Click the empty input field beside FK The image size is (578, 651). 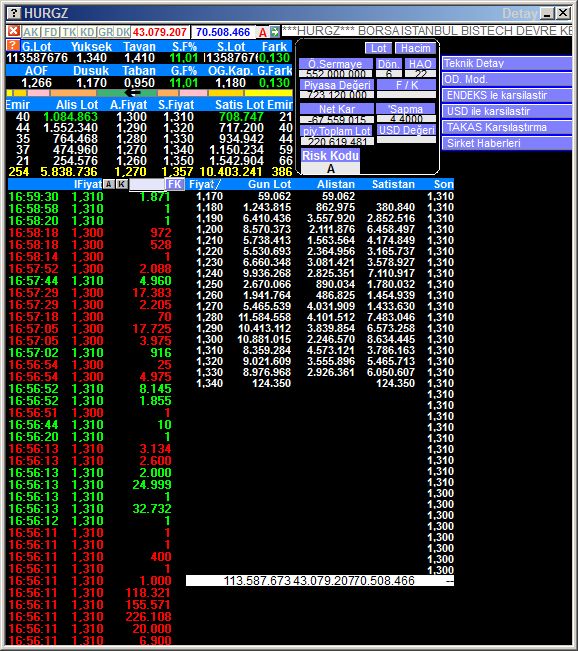147,184
